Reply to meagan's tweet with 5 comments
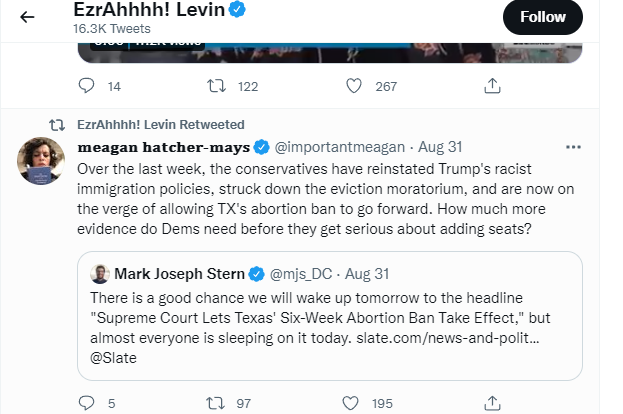623x414 pixels. tap(86, 403)
